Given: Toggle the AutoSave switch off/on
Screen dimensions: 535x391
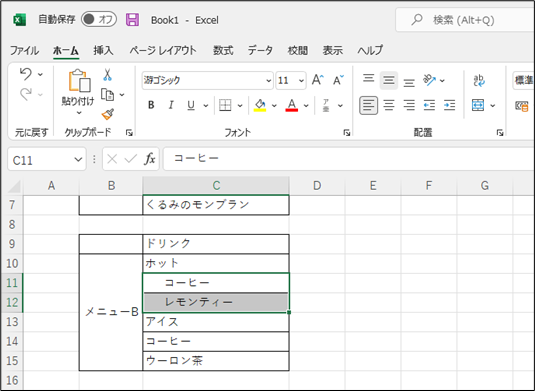Looking at the screenshot, I should point(99,19).
